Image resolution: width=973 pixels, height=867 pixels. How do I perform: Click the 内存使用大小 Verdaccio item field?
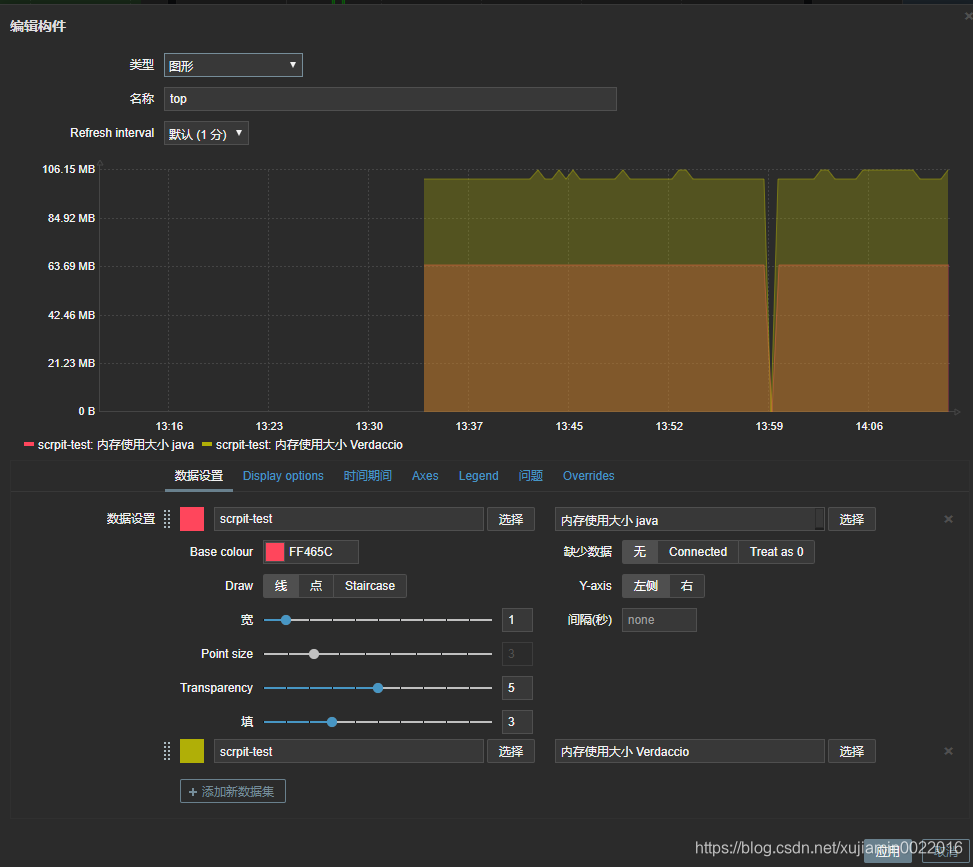(689, 751)
